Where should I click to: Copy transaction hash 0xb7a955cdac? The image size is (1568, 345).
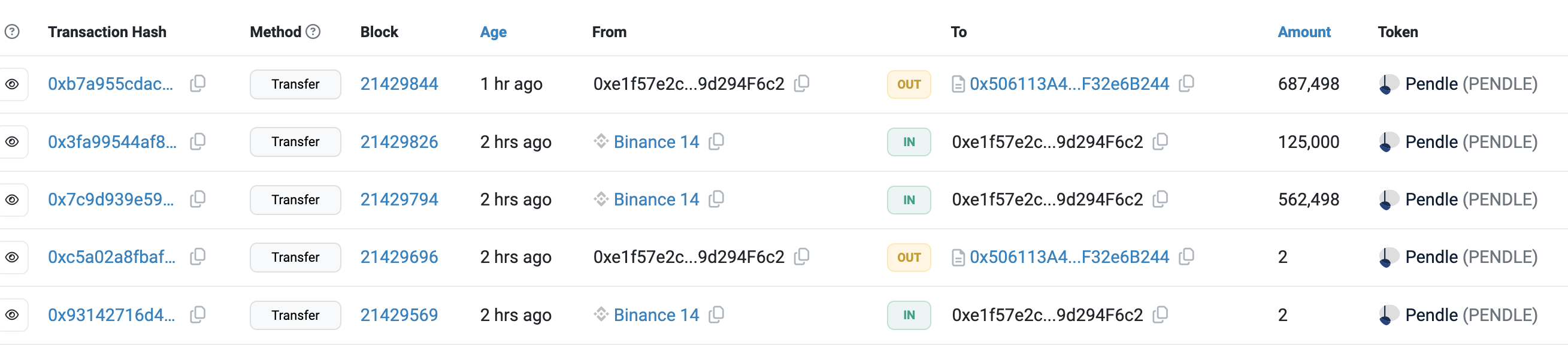(x=198, y=83)
